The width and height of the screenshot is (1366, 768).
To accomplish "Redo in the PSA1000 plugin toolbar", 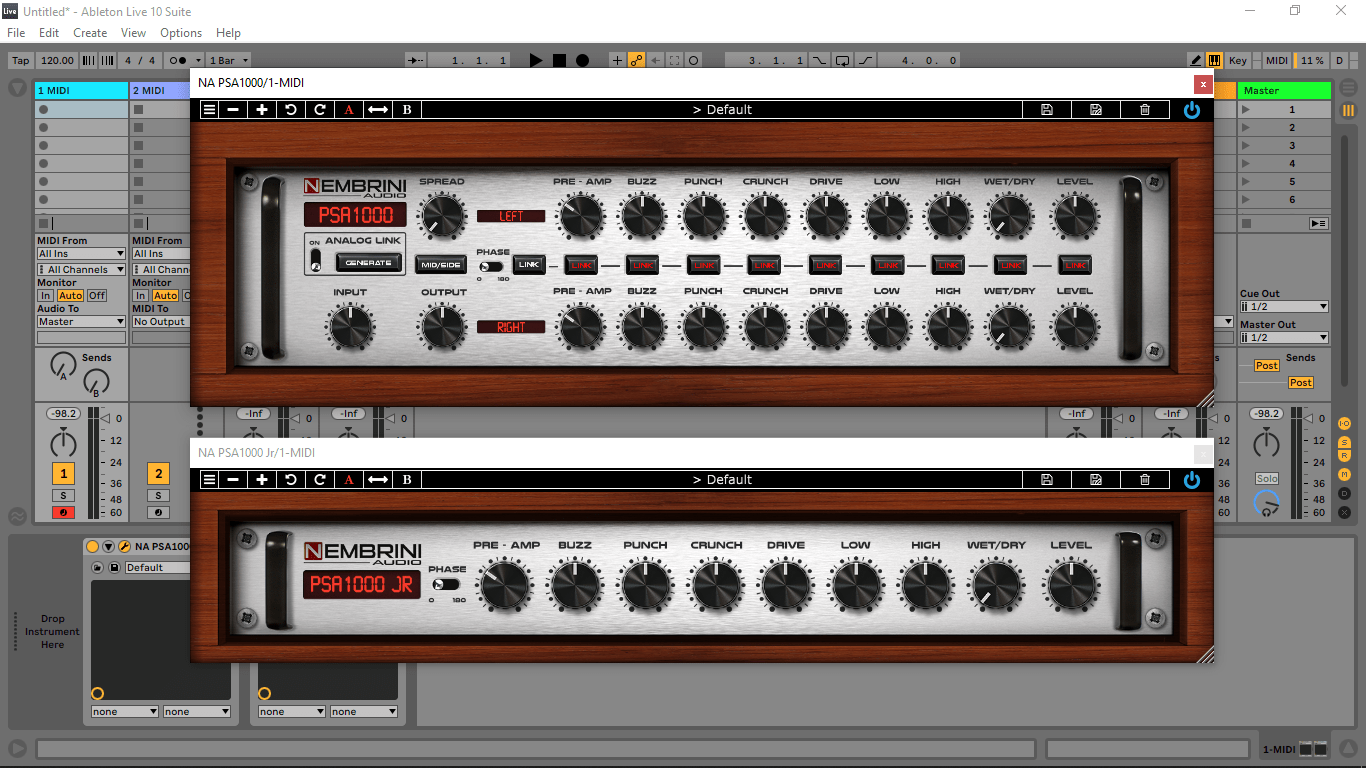I will (320, 109).
